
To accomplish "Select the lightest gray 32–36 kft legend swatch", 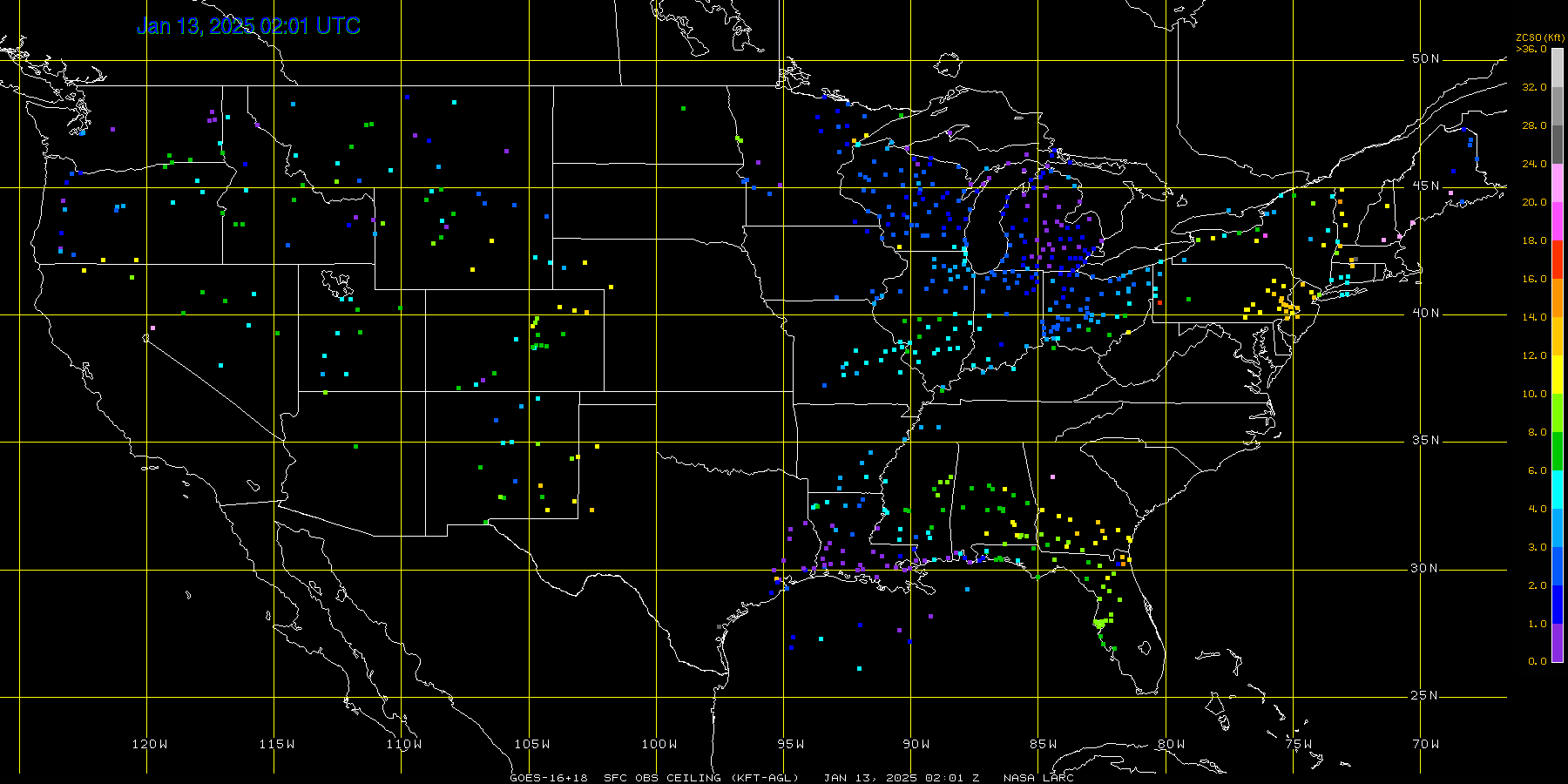I will pyautogui.click(x=1558, y=68).
